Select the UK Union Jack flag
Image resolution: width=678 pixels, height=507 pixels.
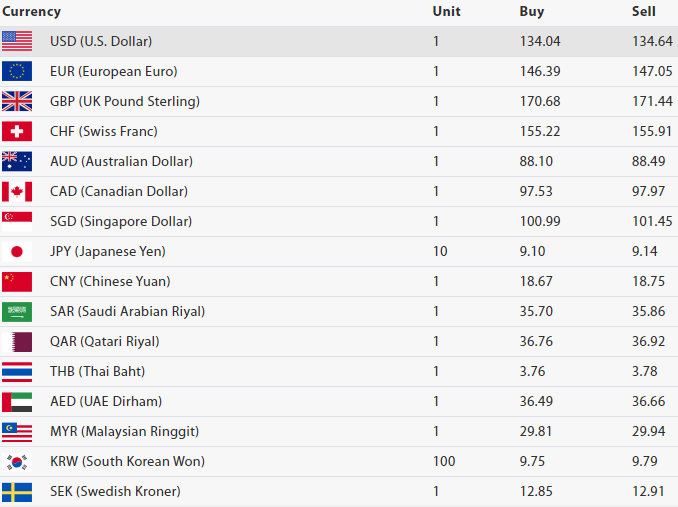coord(17,101)
